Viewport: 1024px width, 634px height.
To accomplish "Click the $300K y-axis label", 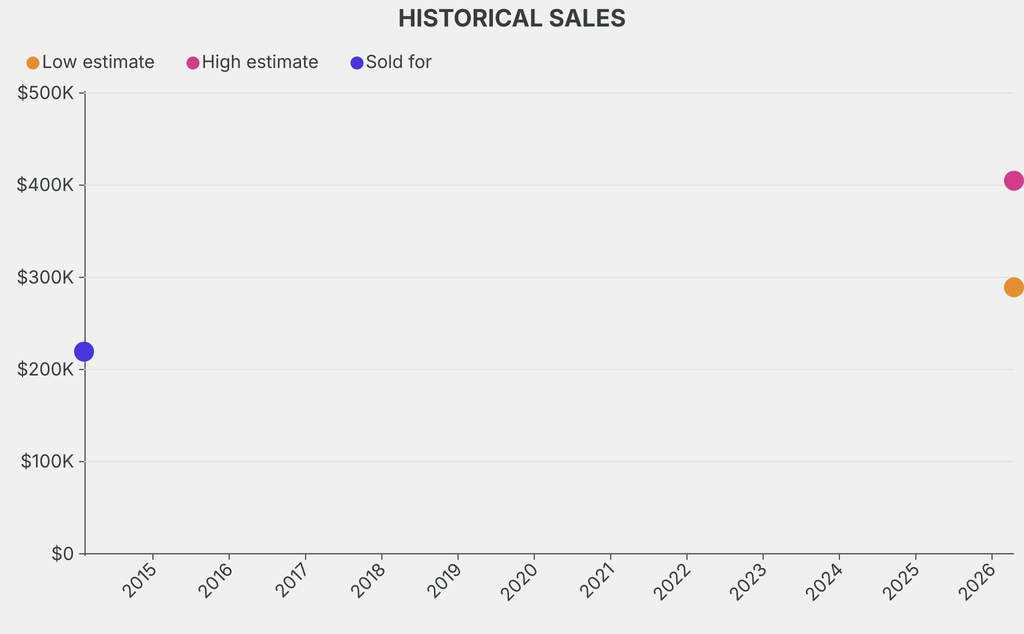I will pyautogui.click(x=46, y=277).
